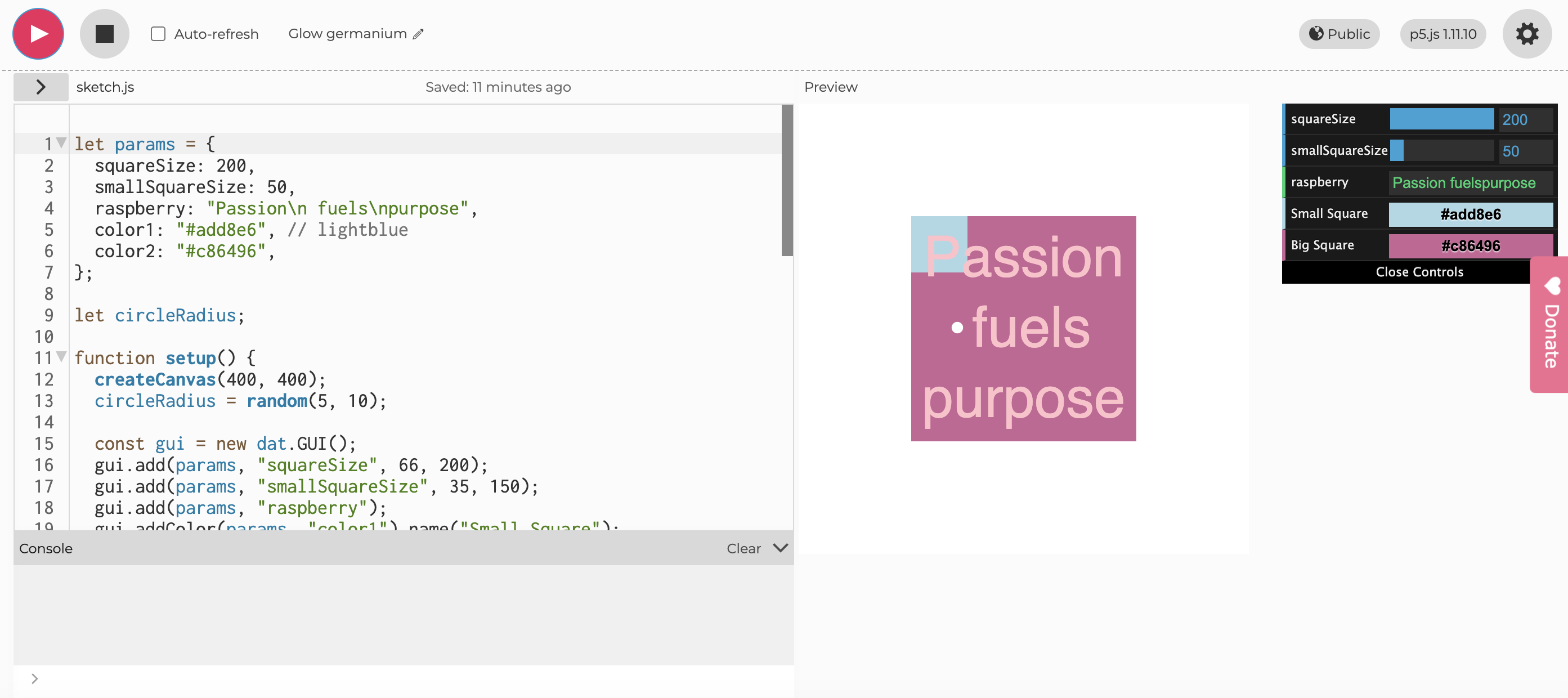Image resolution: width=1568 pixels, height=698 pixels.
Task: Click the squareSize slider bar
Action: 1441,119
